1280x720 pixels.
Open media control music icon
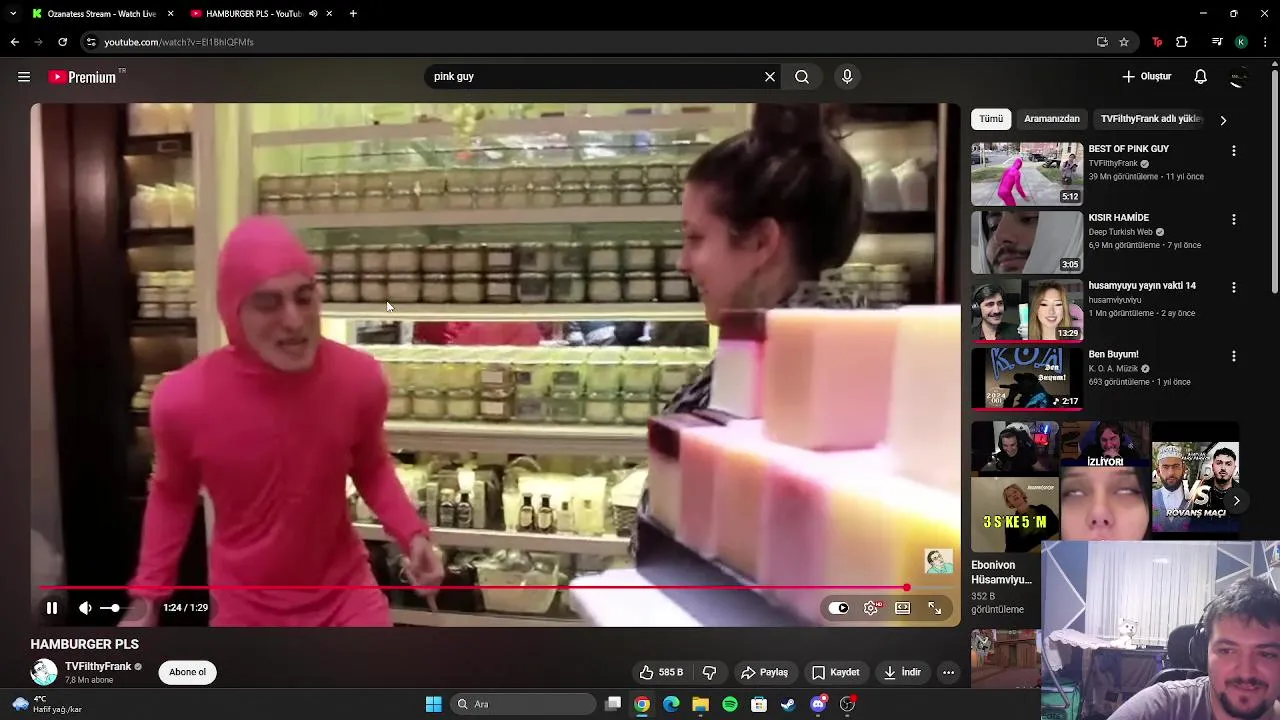(x=1217, y=42)
